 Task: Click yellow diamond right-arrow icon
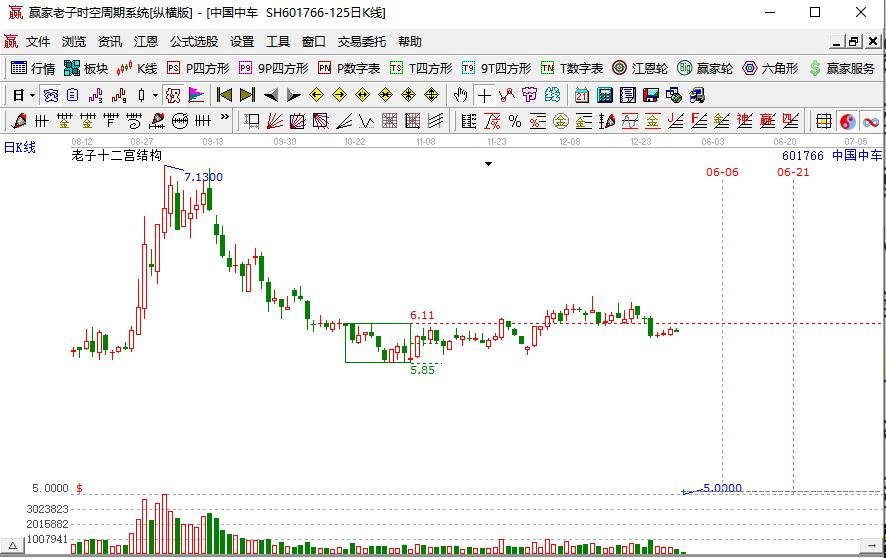click(x=340, y=95)
